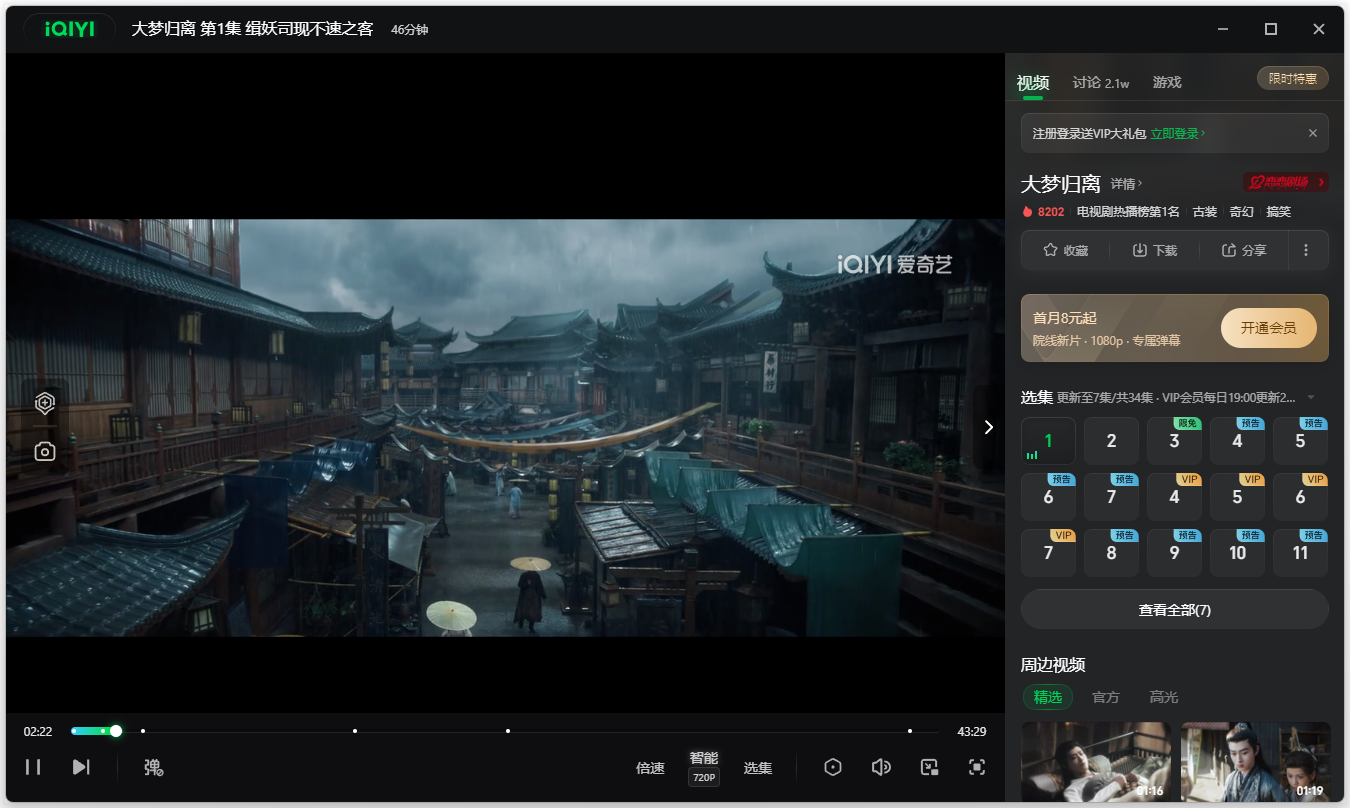1350x808 pixels.
Task: Download the video via 下载
Action: point(1154,250)
